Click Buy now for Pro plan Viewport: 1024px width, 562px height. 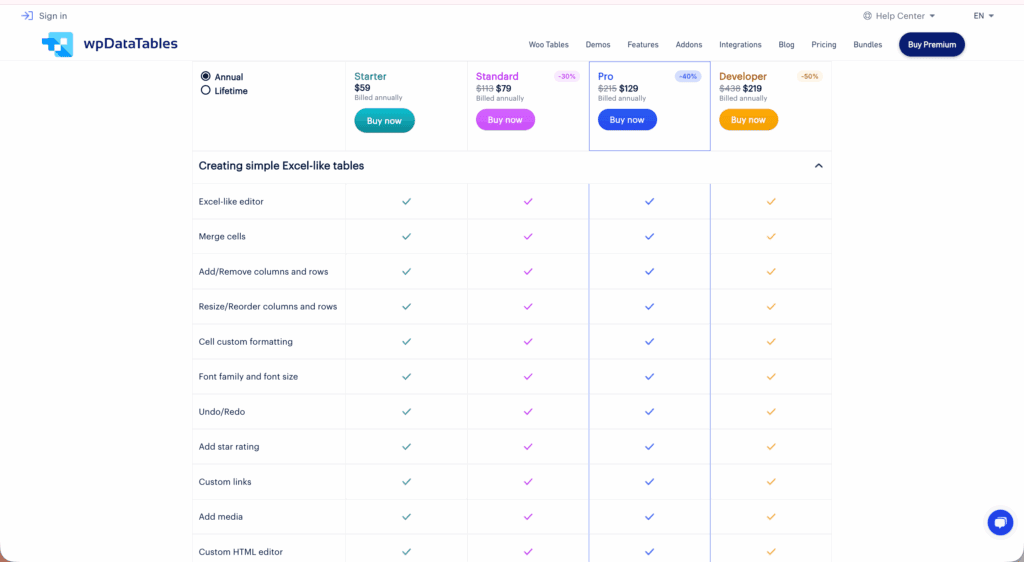click(x=627, y=120)
